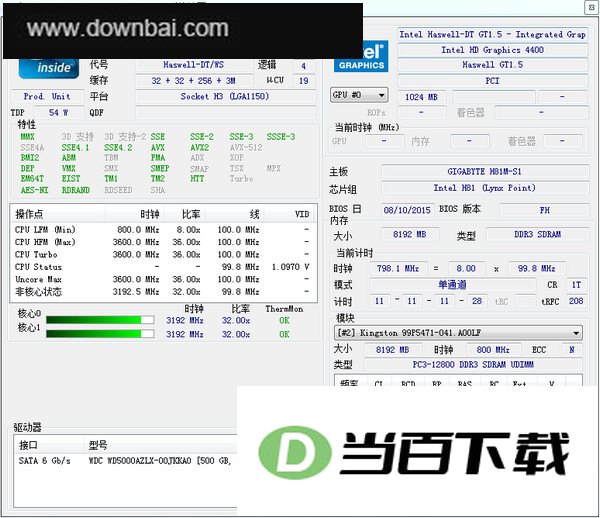
Task: Expand the Kingston 99P5471-041.A00LF module dropdown
Action: [458, 333]
